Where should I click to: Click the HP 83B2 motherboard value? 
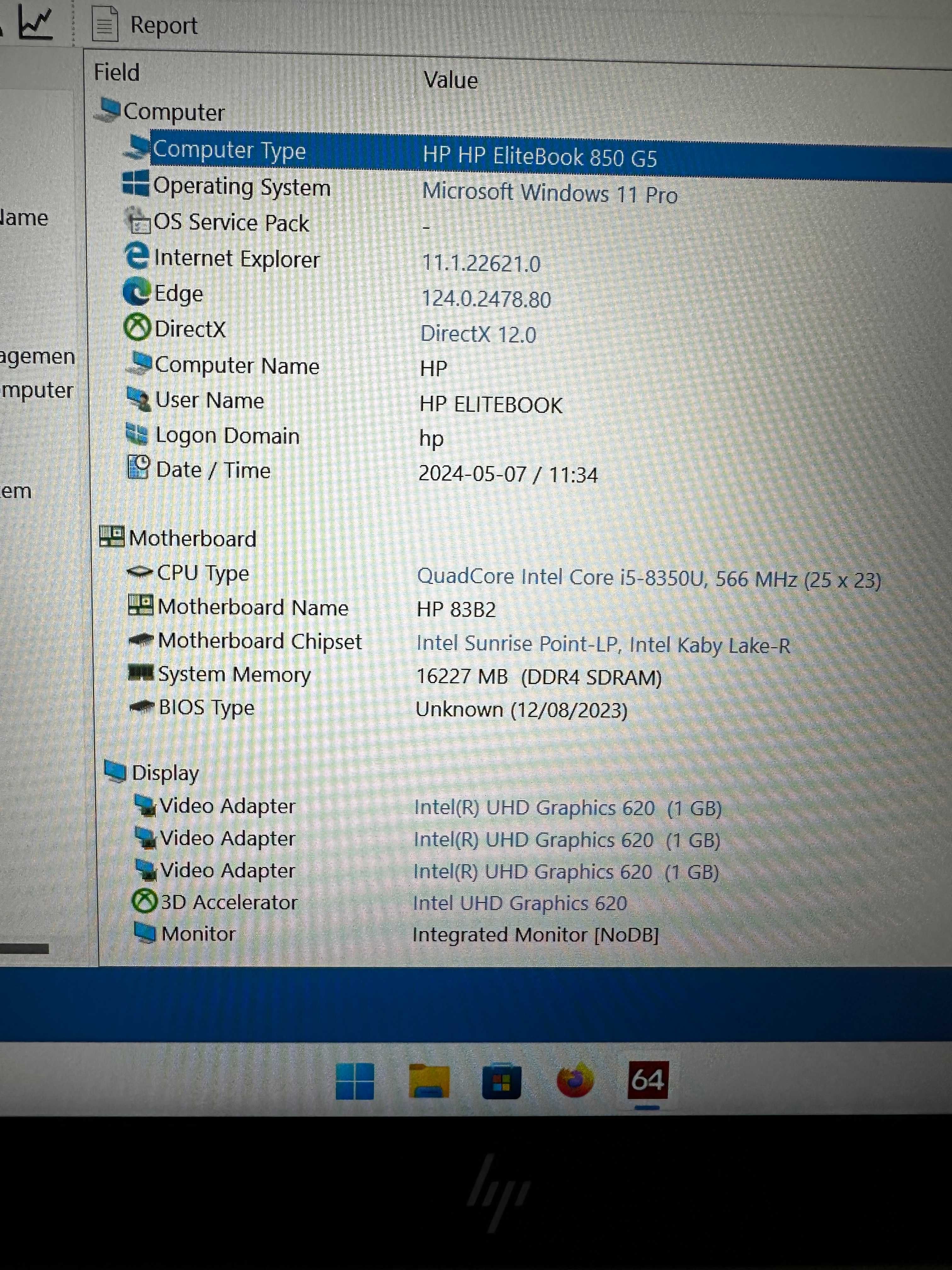pos(456,609)
